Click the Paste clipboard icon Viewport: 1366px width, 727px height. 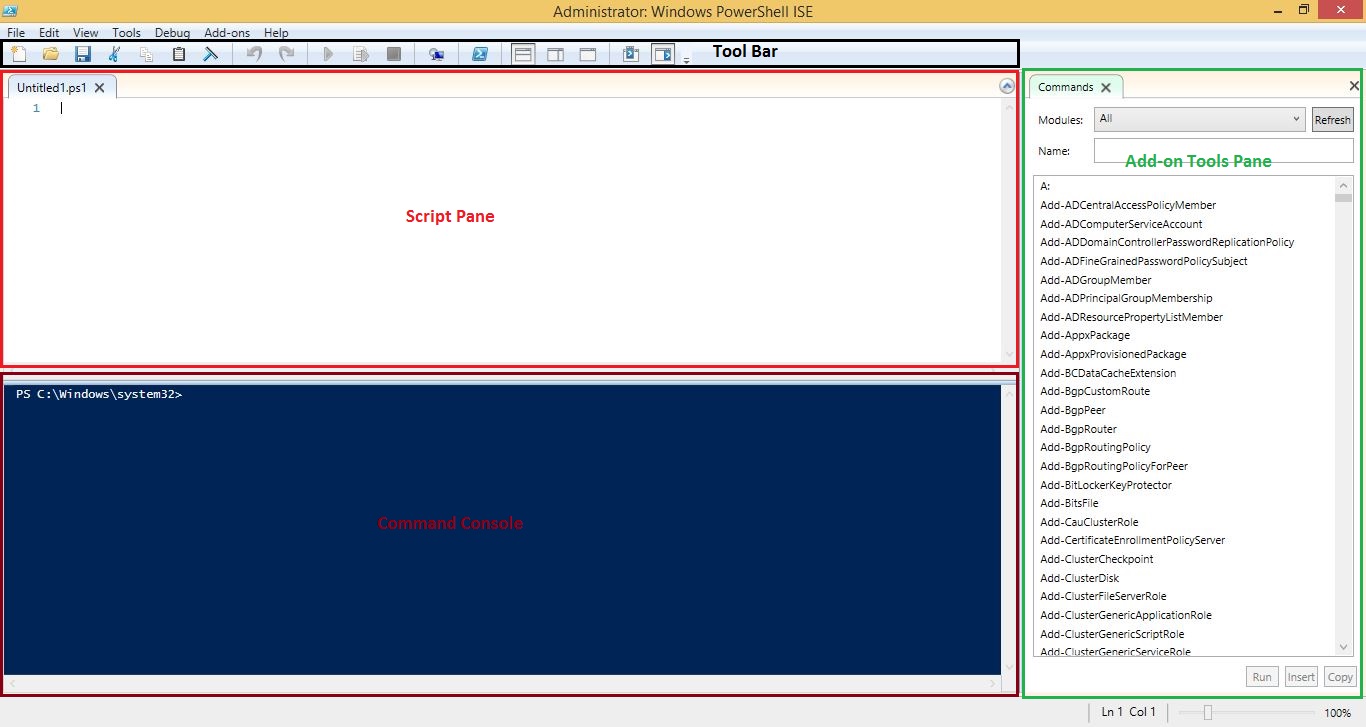179,54
